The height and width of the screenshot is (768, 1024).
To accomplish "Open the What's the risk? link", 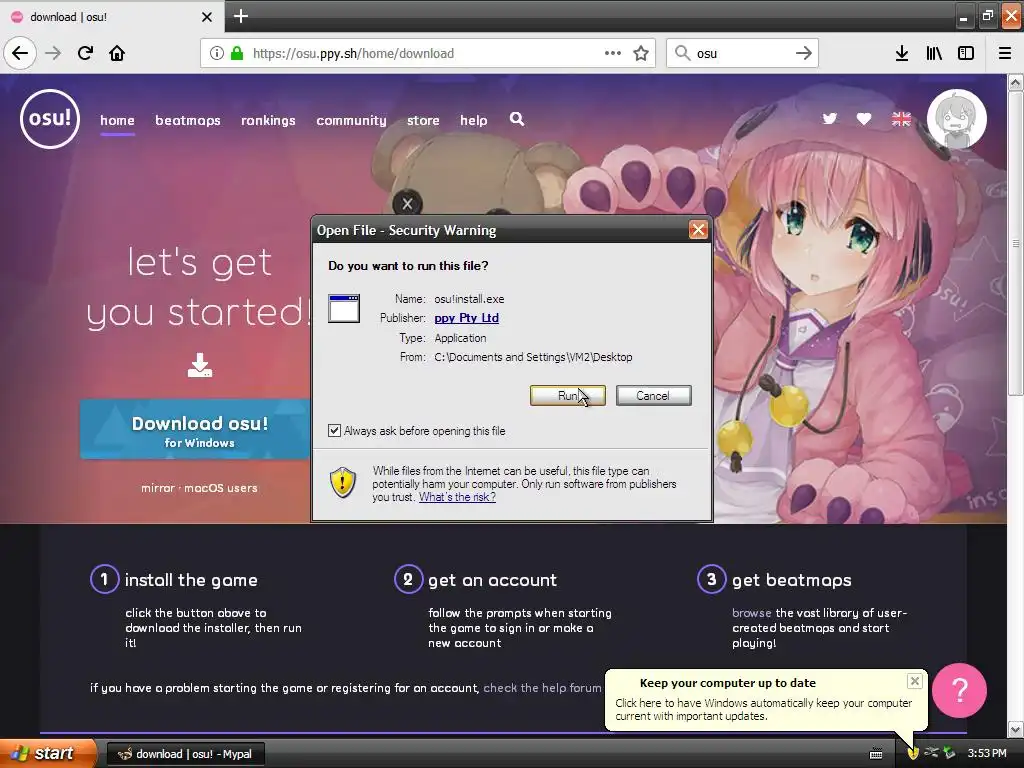I will coord(457,497).
